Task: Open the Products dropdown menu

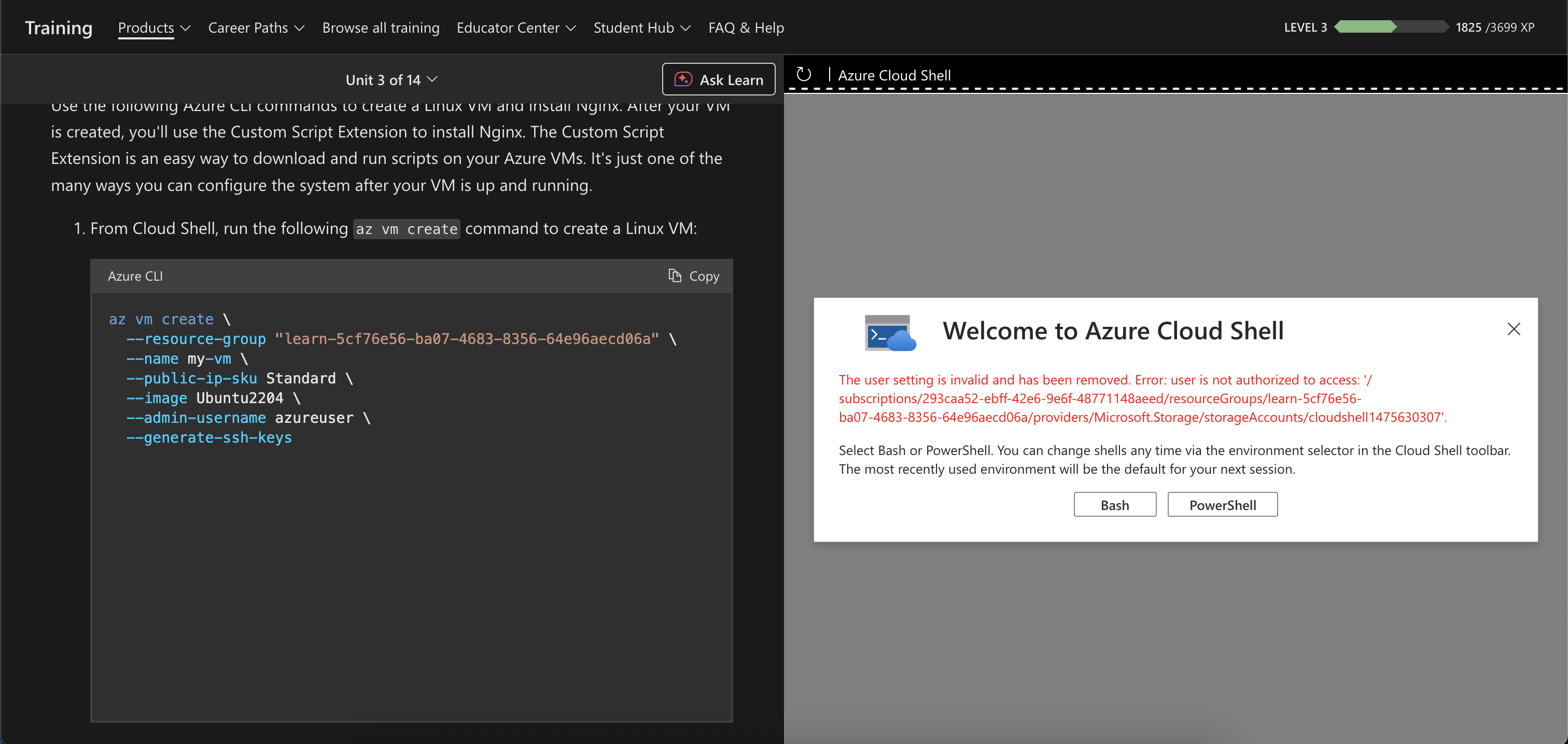Action: [x=153, y=28]
